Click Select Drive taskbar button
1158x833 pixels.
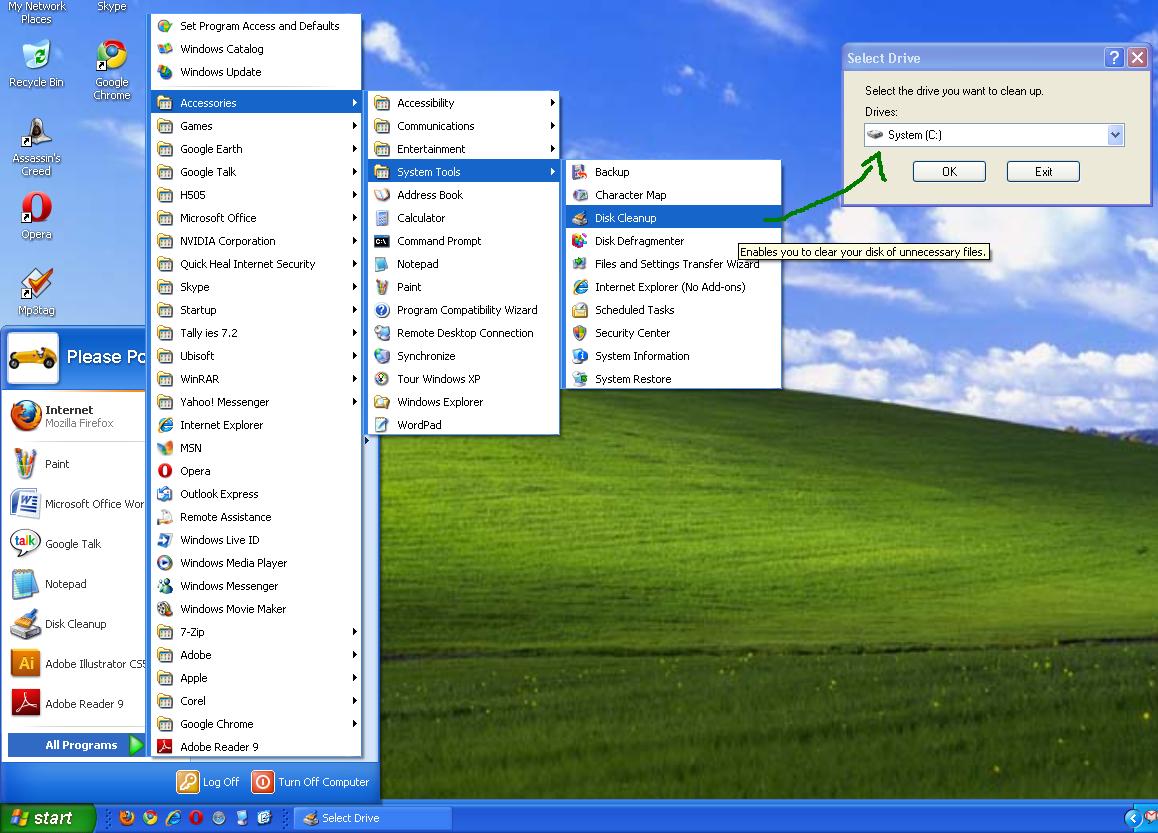click(373, 817)
